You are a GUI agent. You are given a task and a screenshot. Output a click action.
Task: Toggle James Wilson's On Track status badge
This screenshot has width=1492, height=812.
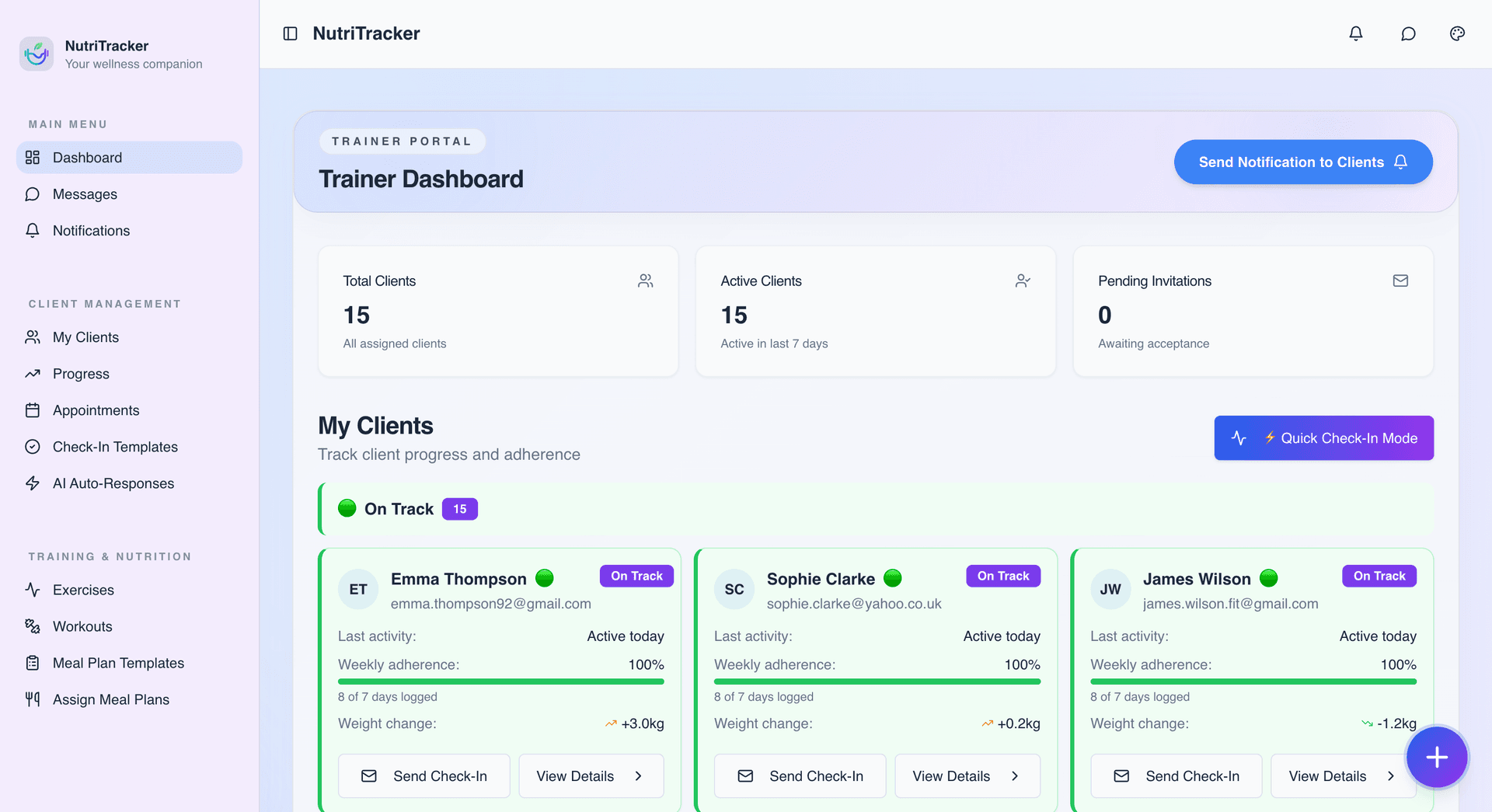[x=1379, y=576]
